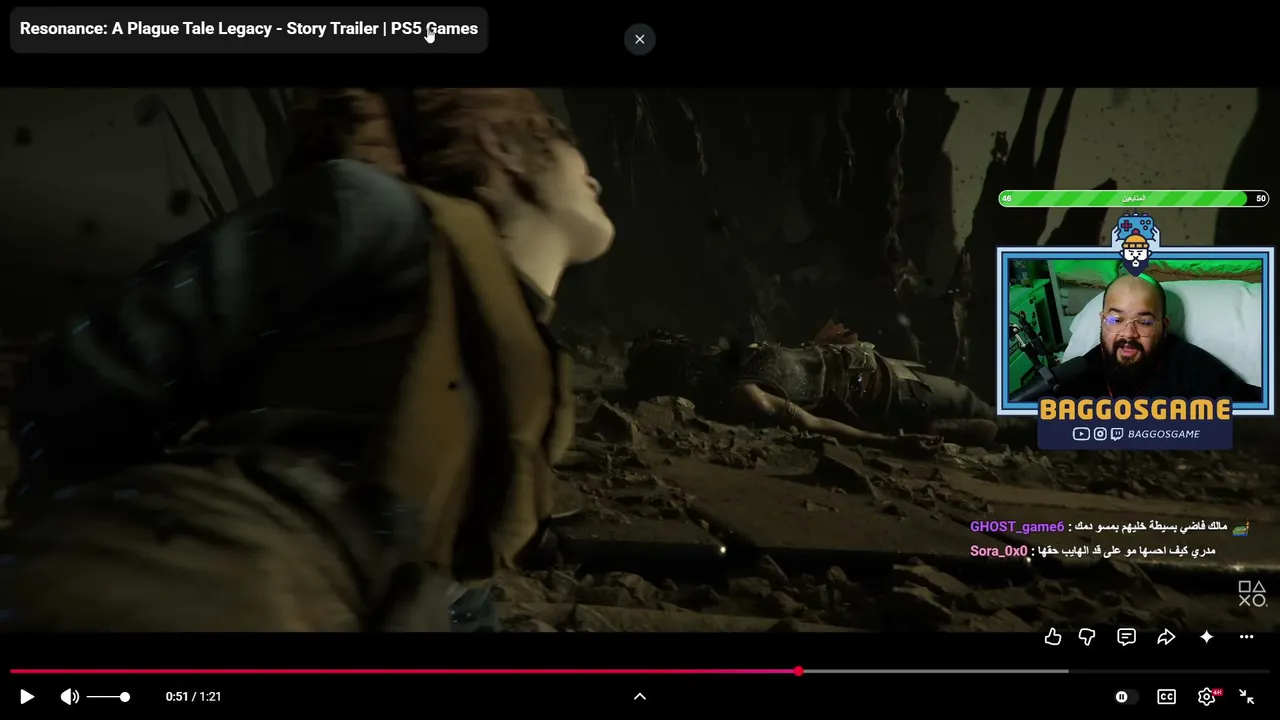Close the overlay with the X button
1280x720 pixels.
pos(640,39)
